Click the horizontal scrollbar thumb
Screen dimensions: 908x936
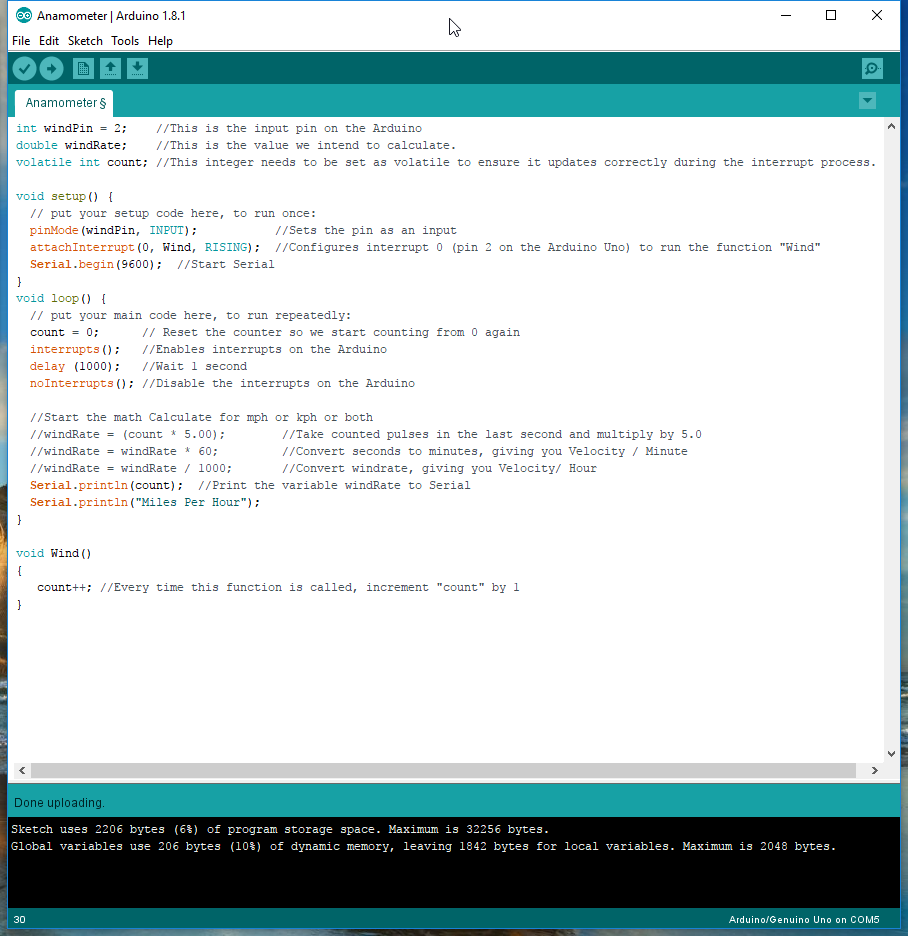(x=444, y=770)
